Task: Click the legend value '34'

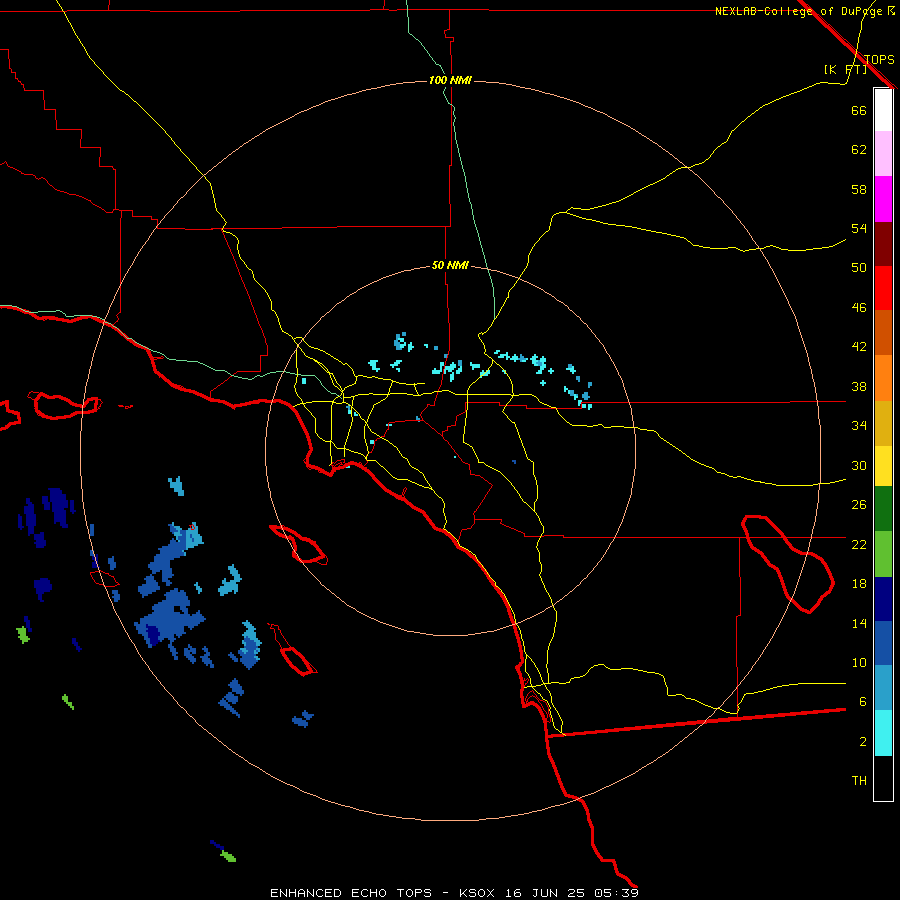Action: 859,426
